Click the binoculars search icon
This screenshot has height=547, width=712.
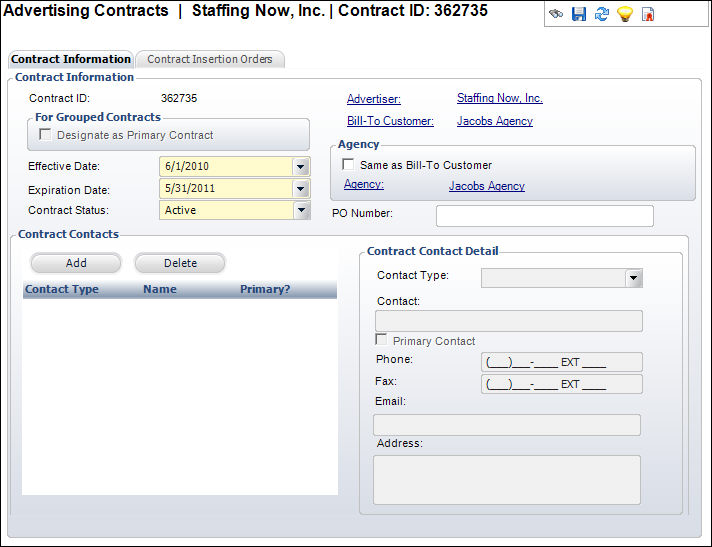click(556, 15)
